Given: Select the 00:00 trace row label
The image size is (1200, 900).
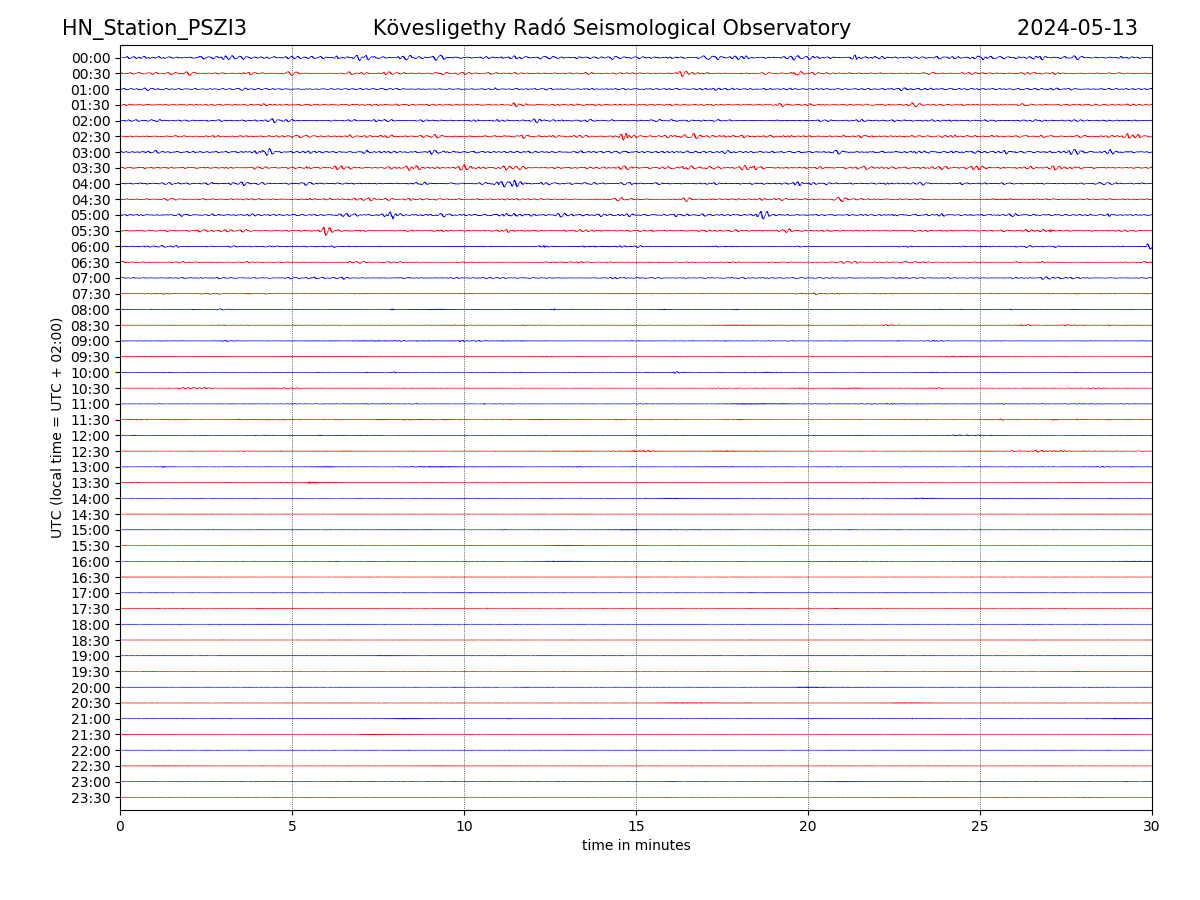Looking at the screenshot, I should (x=91, y=58).
